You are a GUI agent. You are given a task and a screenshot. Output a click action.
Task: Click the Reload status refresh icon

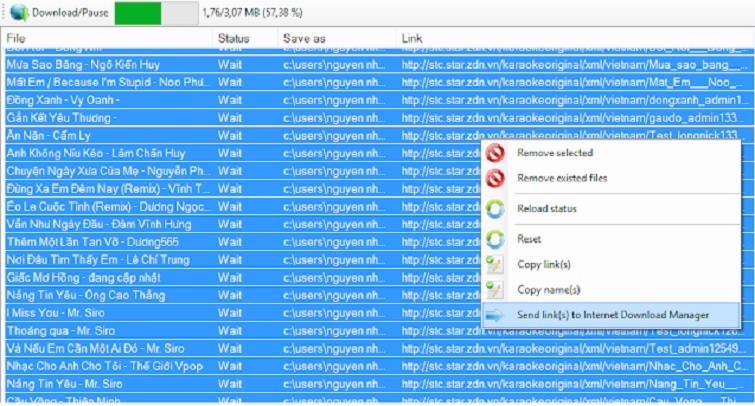click(497, 209)
